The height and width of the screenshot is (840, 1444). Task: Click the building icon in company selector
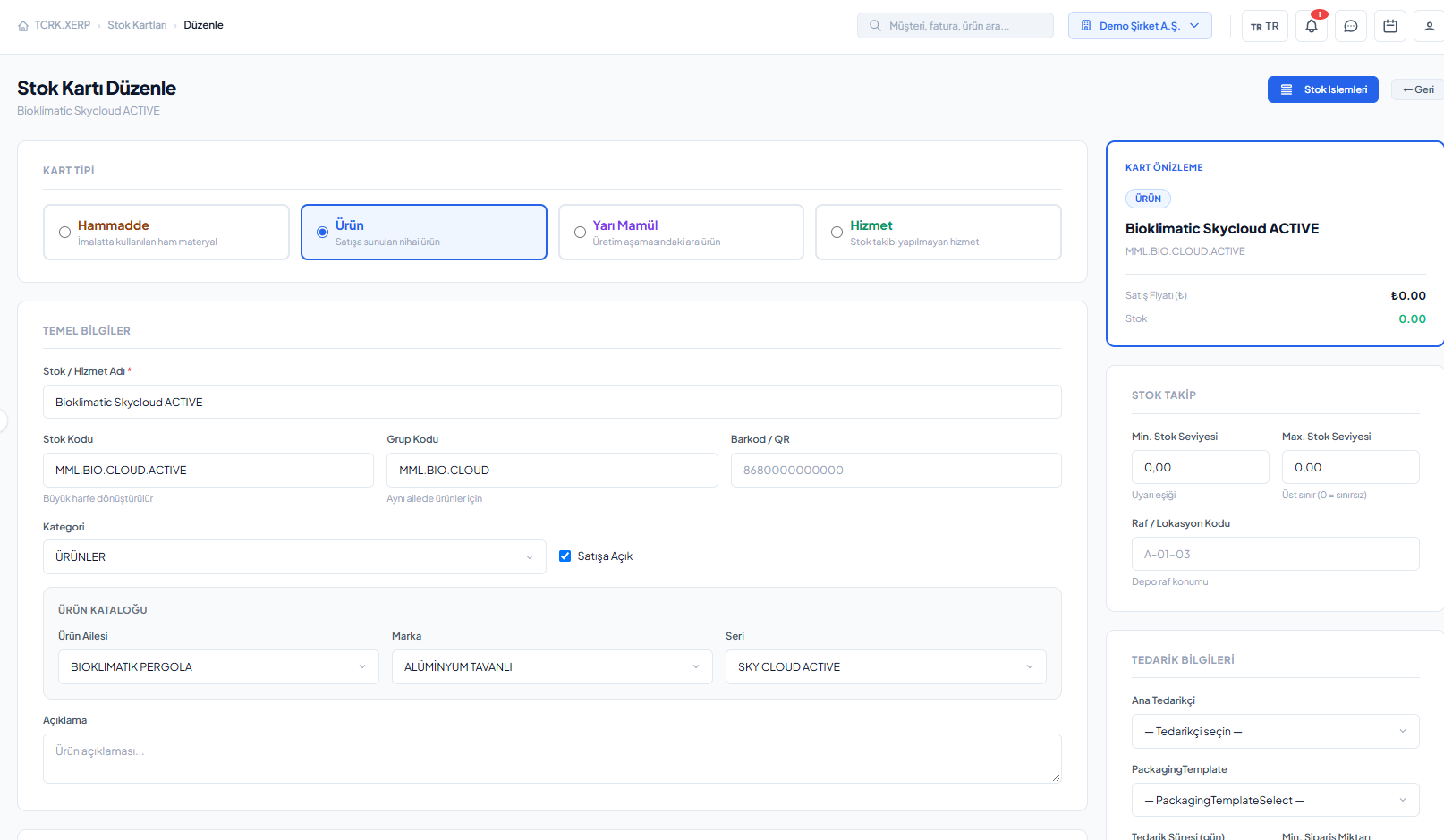1086,26
